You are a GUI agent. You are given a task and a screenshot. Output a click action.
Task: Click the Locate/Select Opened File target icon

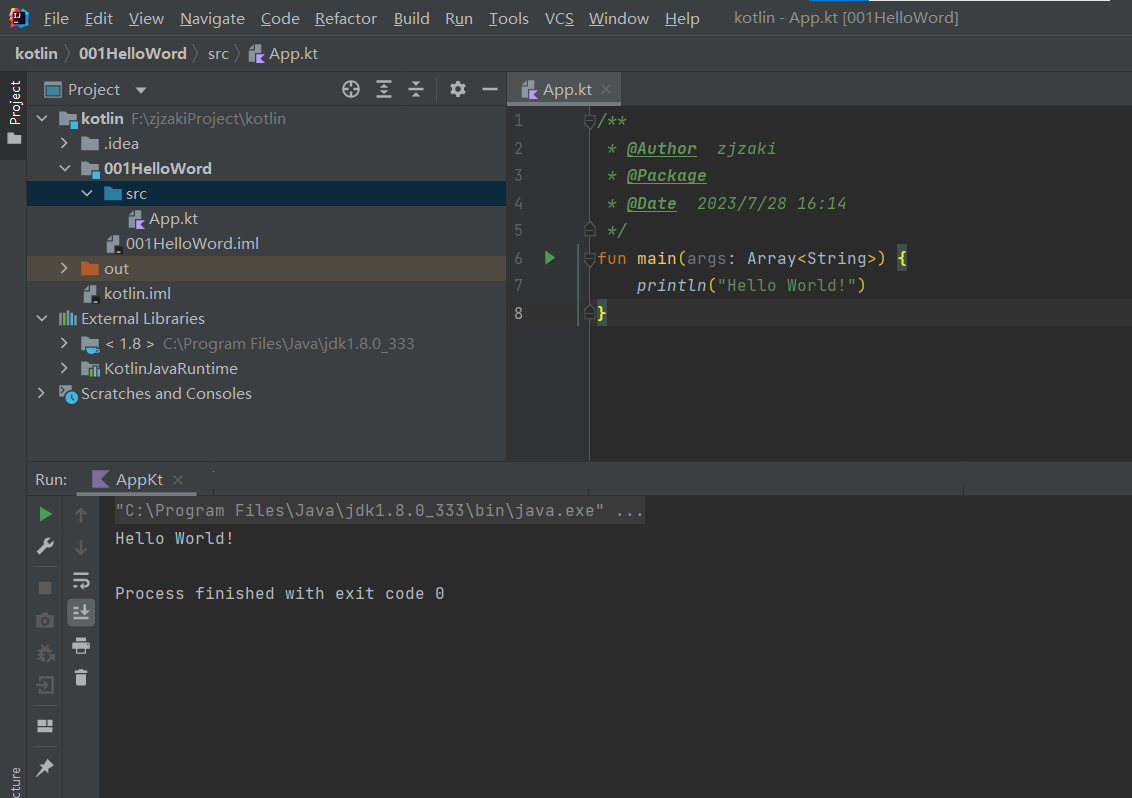pos(351,89)
